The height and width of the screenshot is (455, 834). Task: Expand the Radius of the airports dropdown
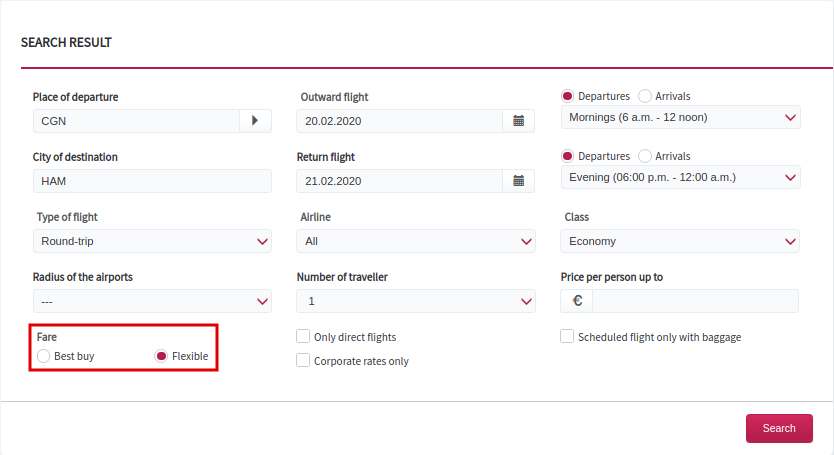pyautogui.click(x=152, y=301)
